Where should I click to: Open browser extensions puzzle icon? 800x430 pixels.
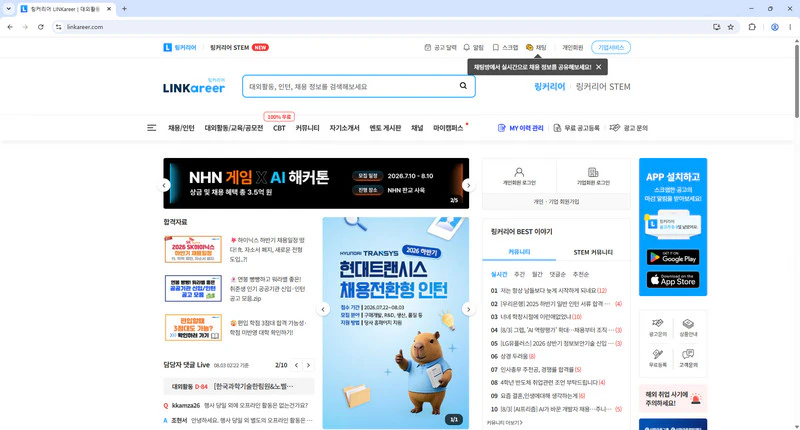click(752, 27)
